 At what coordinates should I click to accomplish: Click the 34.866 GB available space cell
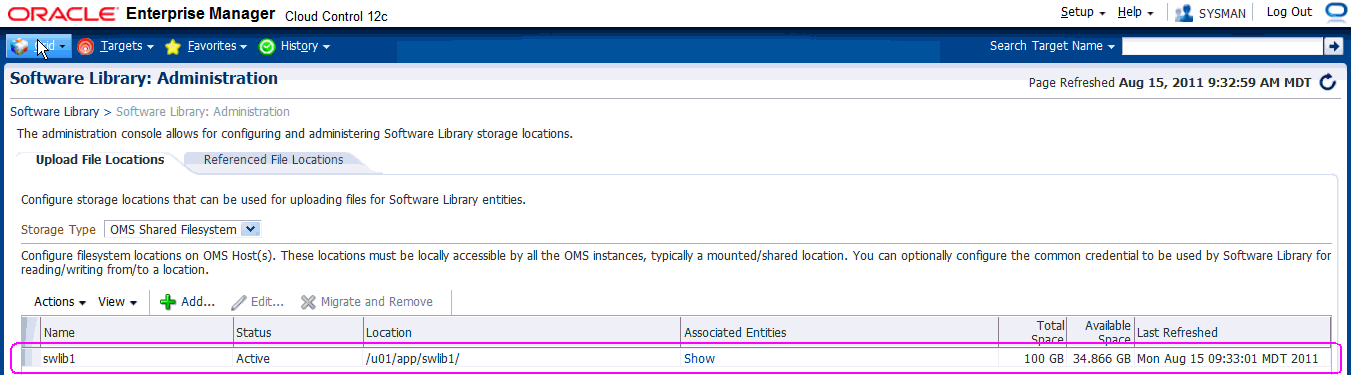click(1100, 358)
